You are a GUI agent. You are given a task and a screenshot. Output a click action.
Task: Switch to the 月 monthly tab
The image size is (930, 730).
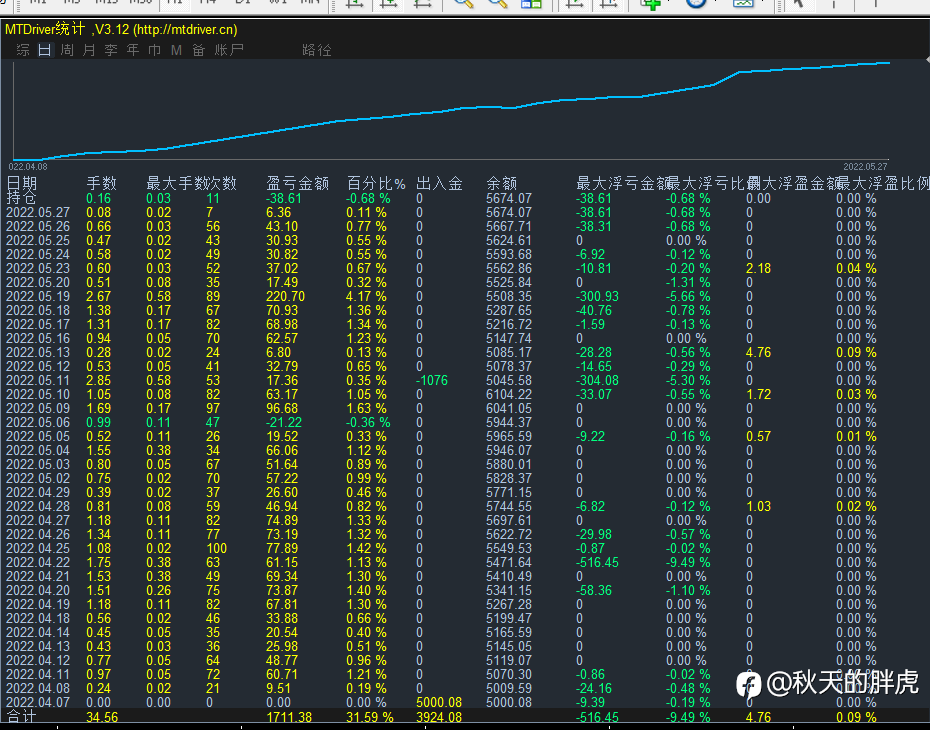89,50
